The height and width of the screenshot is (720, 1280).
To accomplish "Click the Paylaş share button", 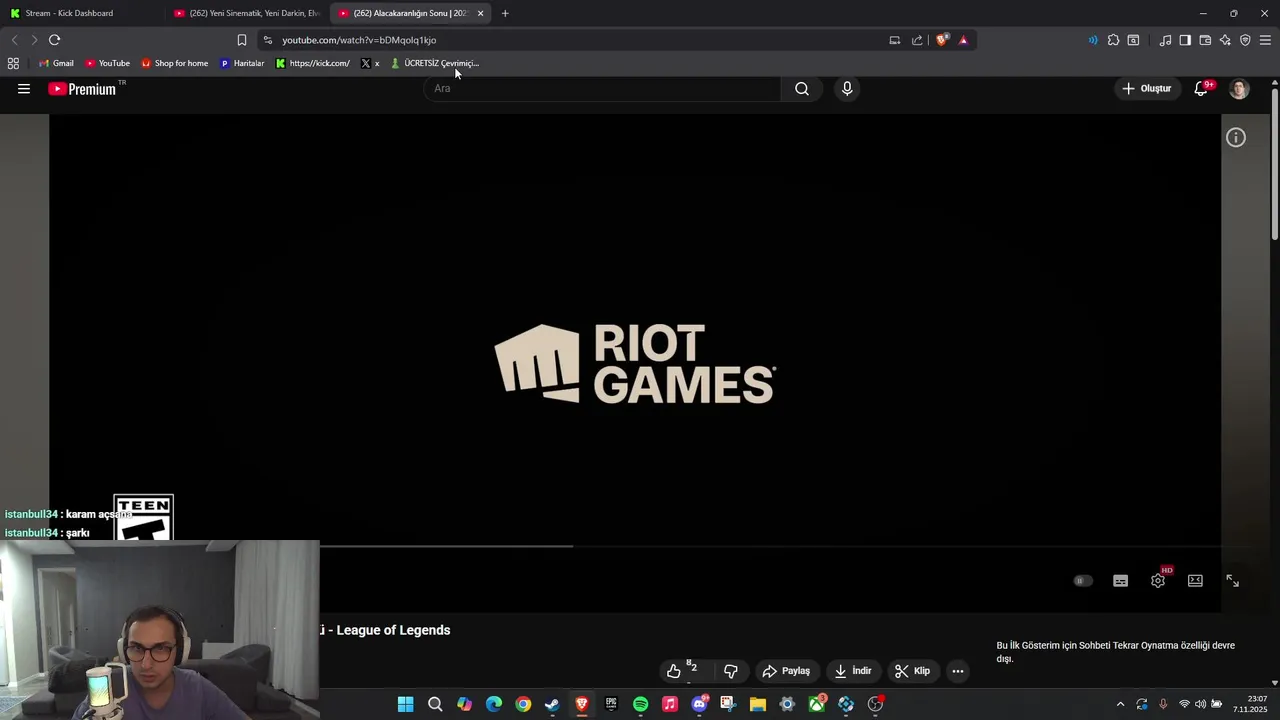I will (x=786, y=671).
